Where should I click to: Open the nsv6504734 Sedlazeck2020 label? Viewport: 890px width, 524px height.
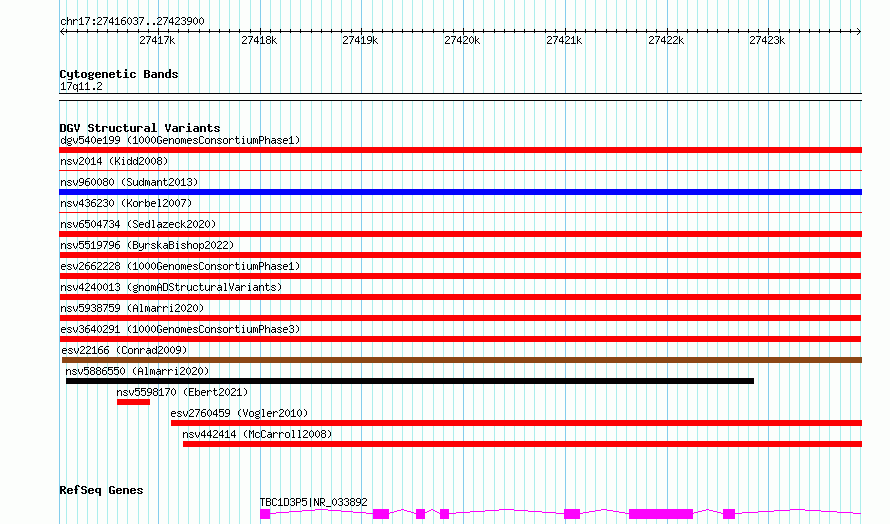(x=138, y=224)
